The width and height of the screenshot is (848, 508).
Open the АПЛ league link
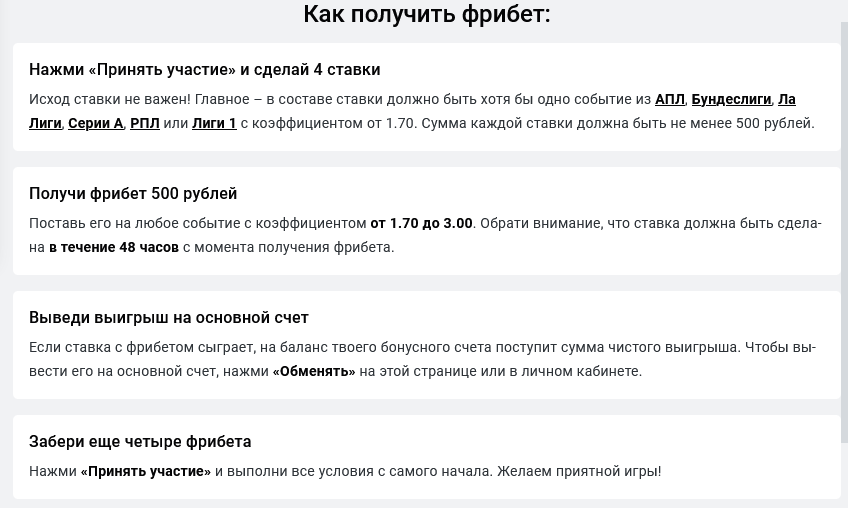pos(669,99)
